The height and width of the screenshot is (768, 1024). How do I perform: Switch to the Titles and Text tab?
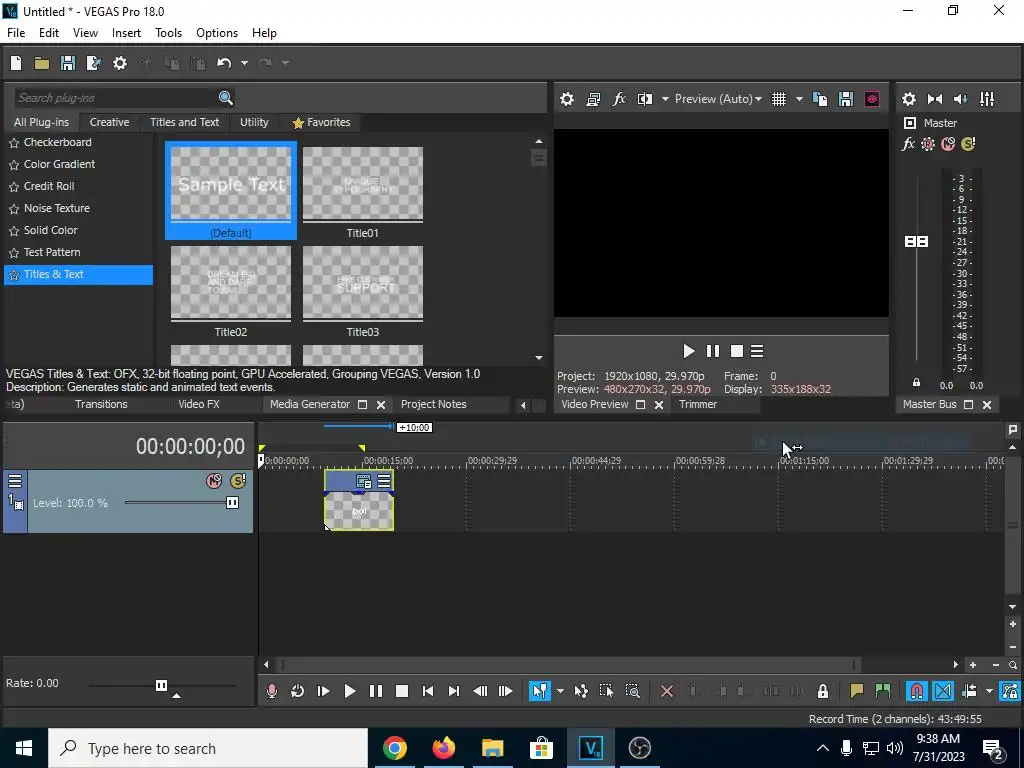pyautogui.click(x=184, y=122)
